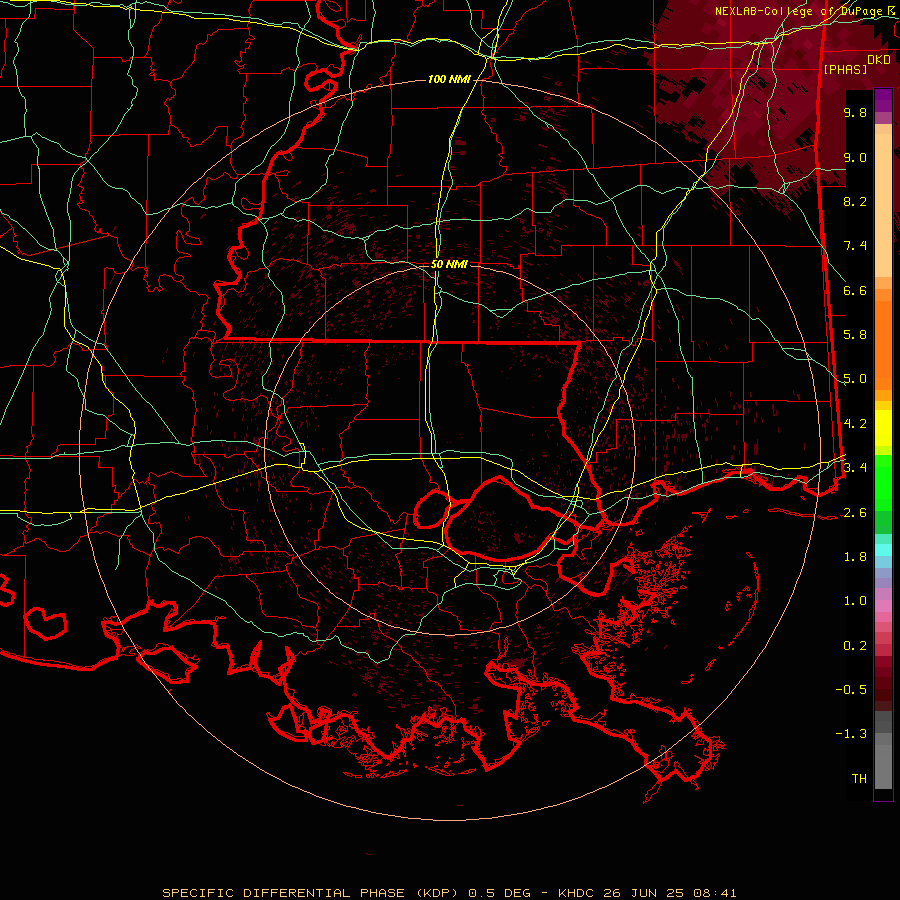This screenshot has height=900, width=900.
Task: Pick the yellow color bar segment
Action: coord(883,428)
